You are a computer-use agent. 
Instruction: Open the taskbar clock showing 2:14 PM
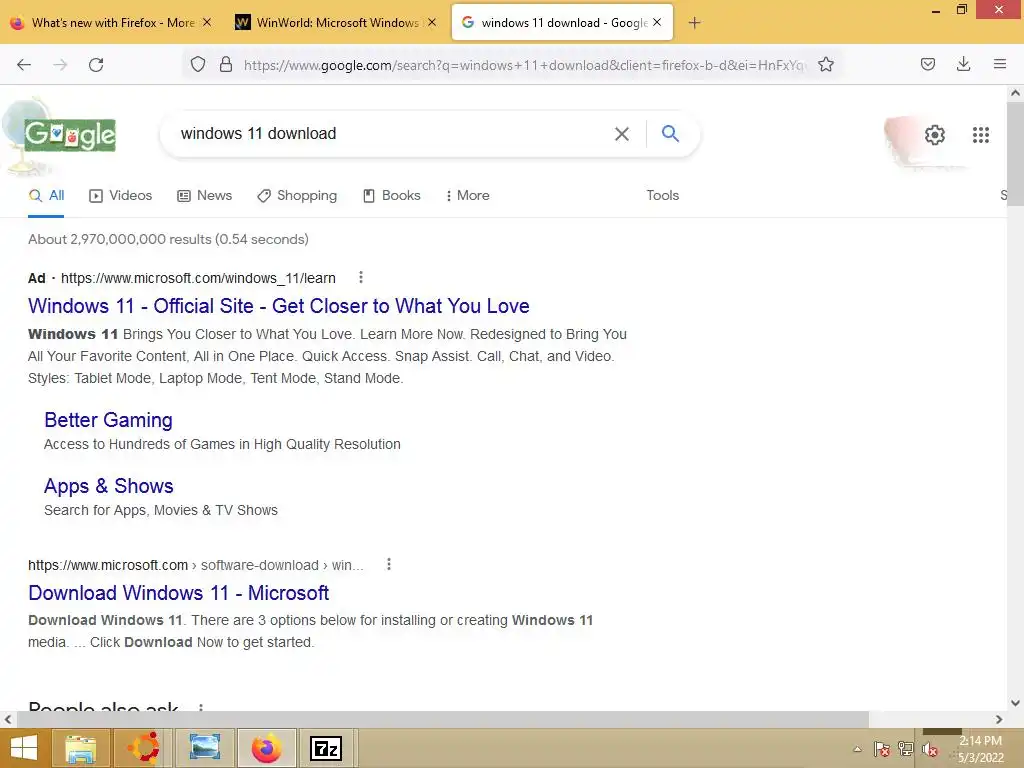tap(980, 749)
